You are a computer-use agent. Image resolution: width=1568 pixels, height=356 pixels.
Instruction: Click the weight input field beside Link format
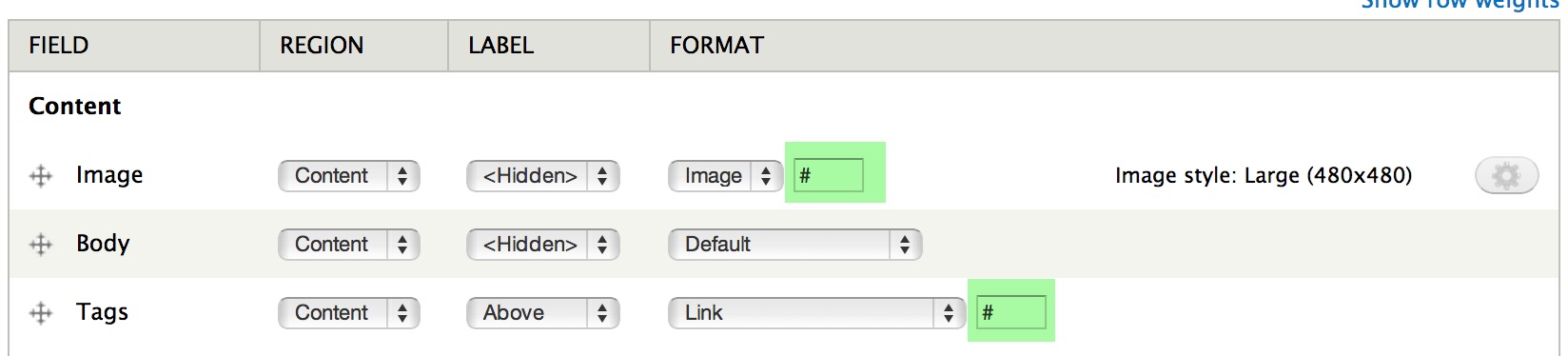tap(1011, 312)
